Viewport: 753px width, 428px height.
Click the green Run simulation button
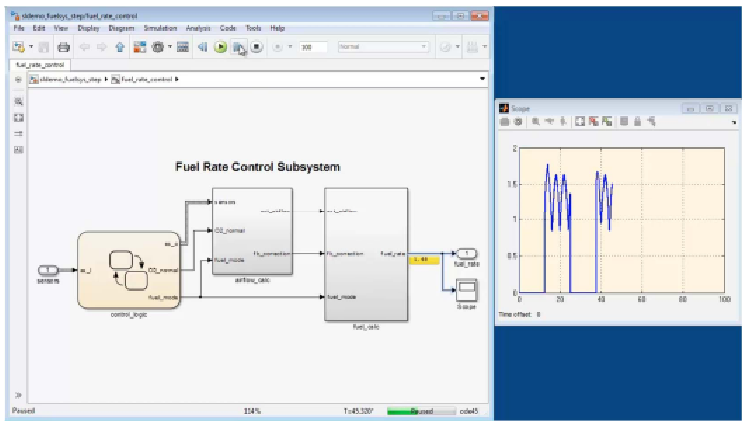pos(220,47)
